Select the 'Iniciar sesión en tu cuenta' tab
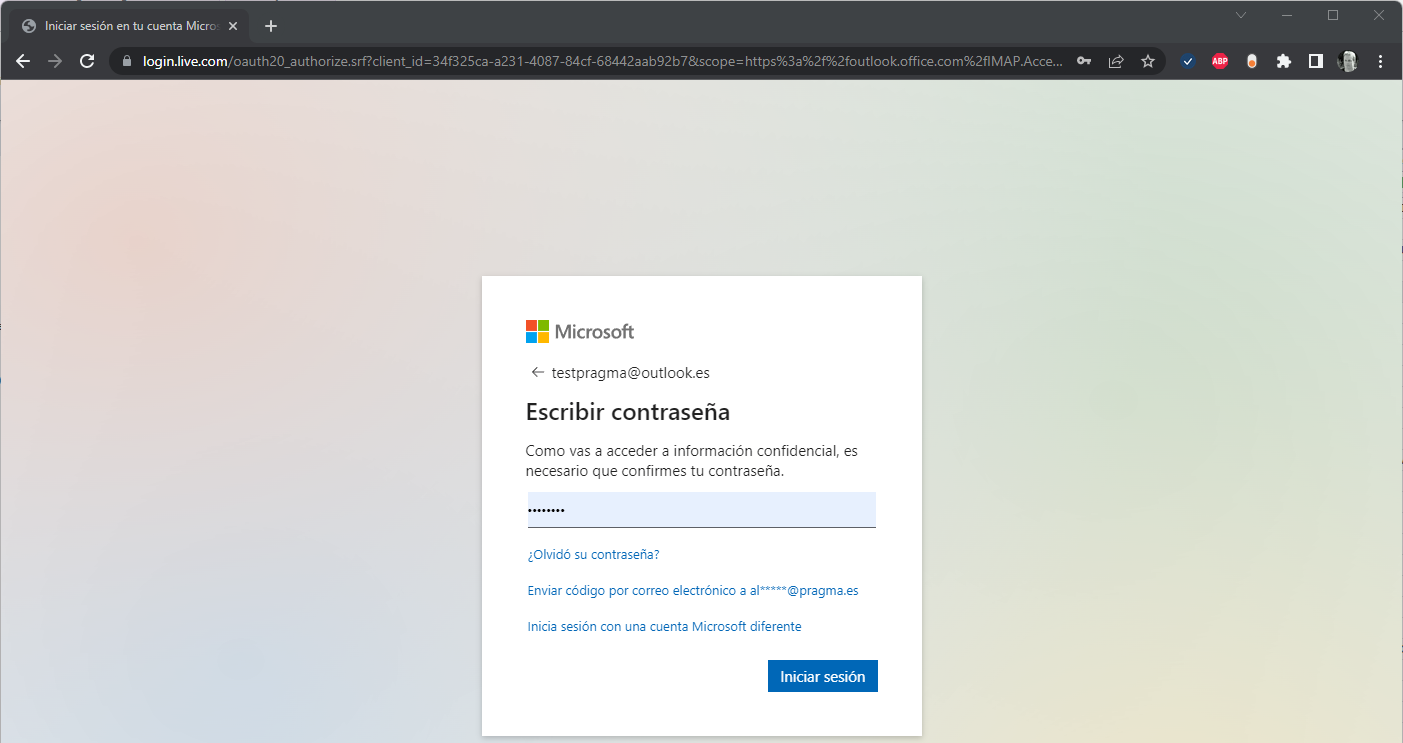 coord(128,26)
